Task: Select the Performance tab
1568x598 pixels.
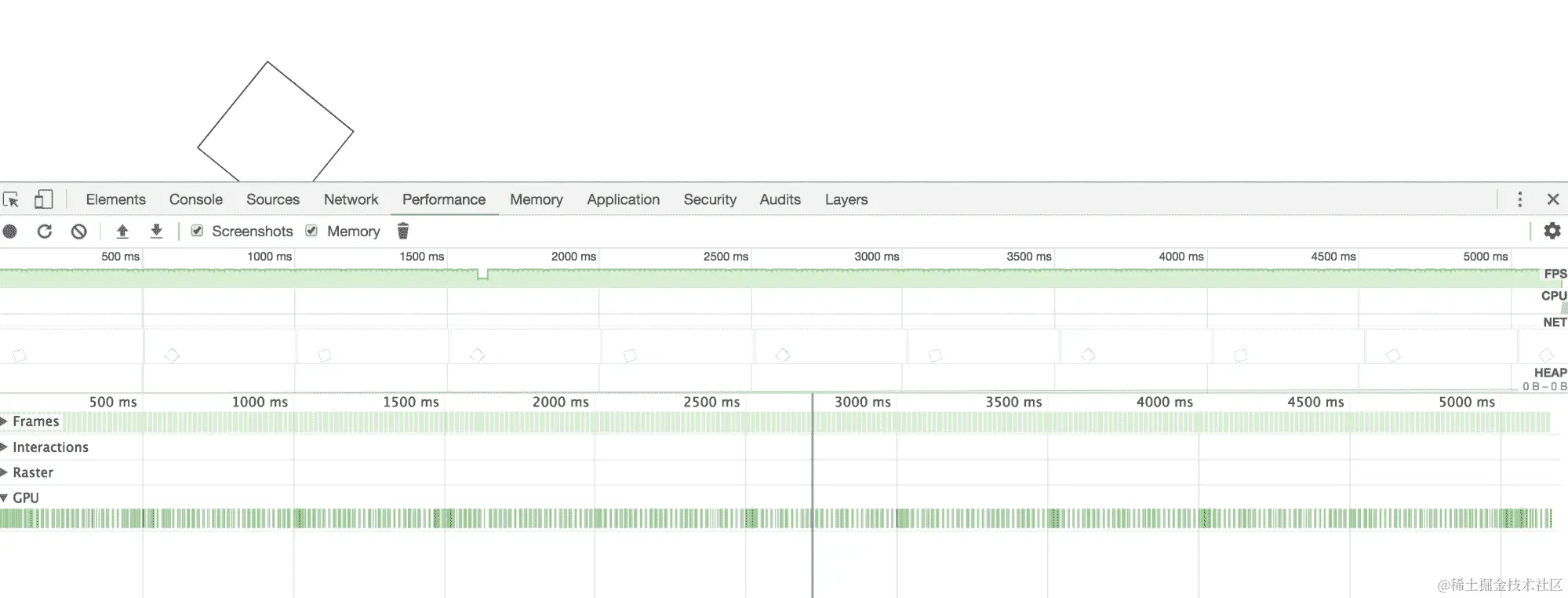Action: point(444,199)
